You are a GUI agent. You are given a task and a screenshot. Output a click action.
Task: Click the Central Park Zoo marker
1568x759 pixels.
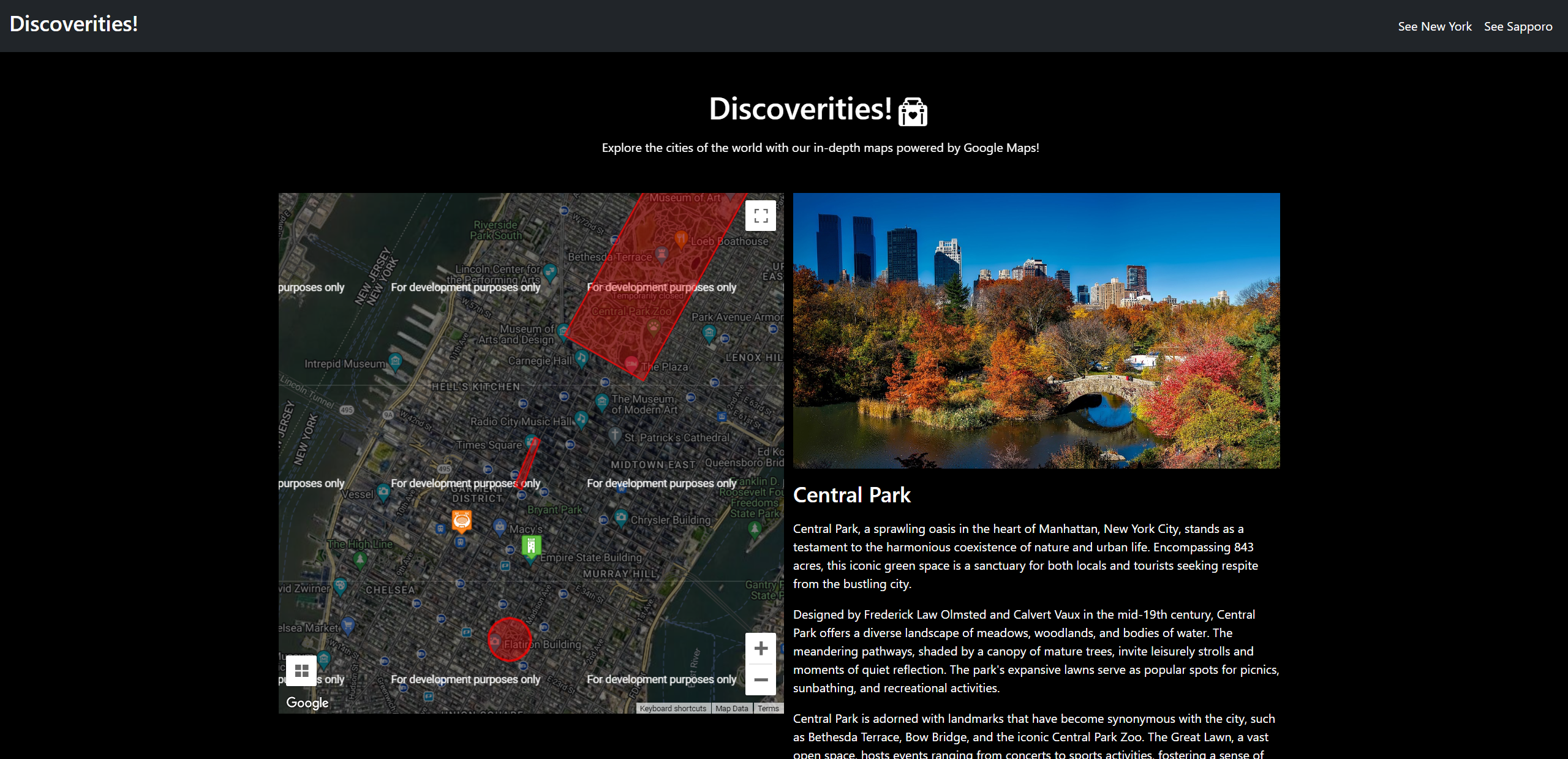point(654,327)
